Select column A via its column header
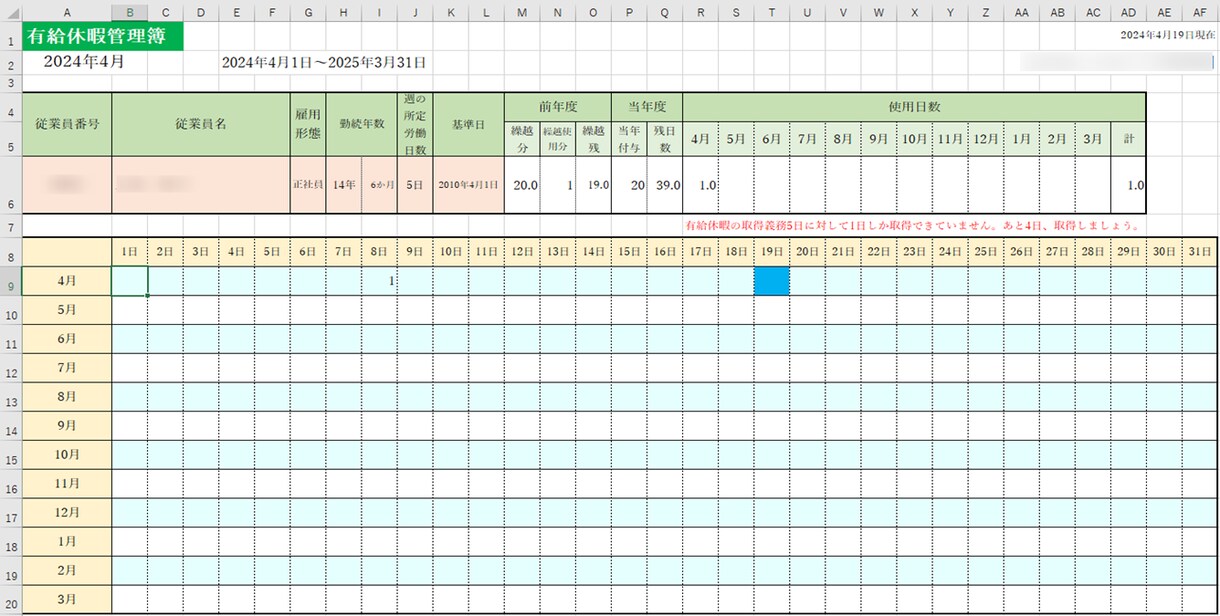This screenshot has height=616, width=1220. (x=67, y=11)
